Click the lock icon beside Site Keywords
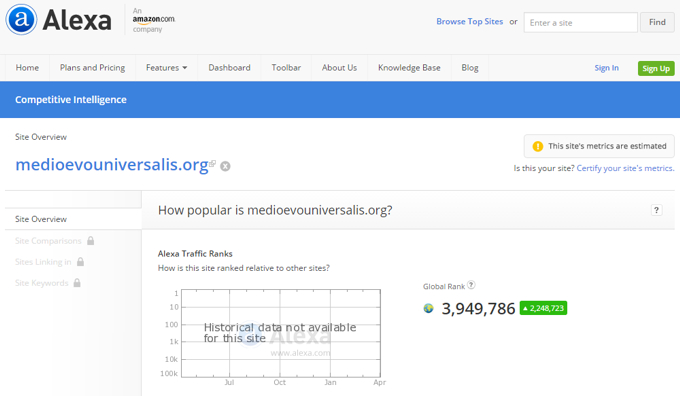Viewport: 680px width, 396px height. click(x=77, y=283)
